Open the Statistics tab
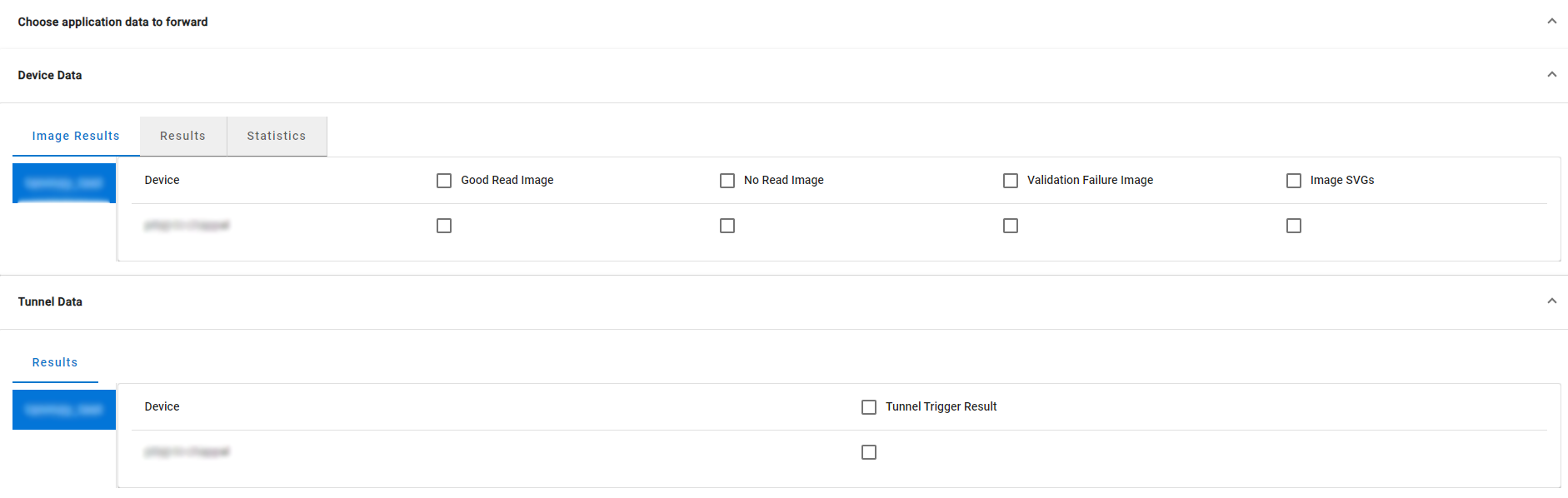The height and width of the screenshot is (498, 1568). point(277,136)
